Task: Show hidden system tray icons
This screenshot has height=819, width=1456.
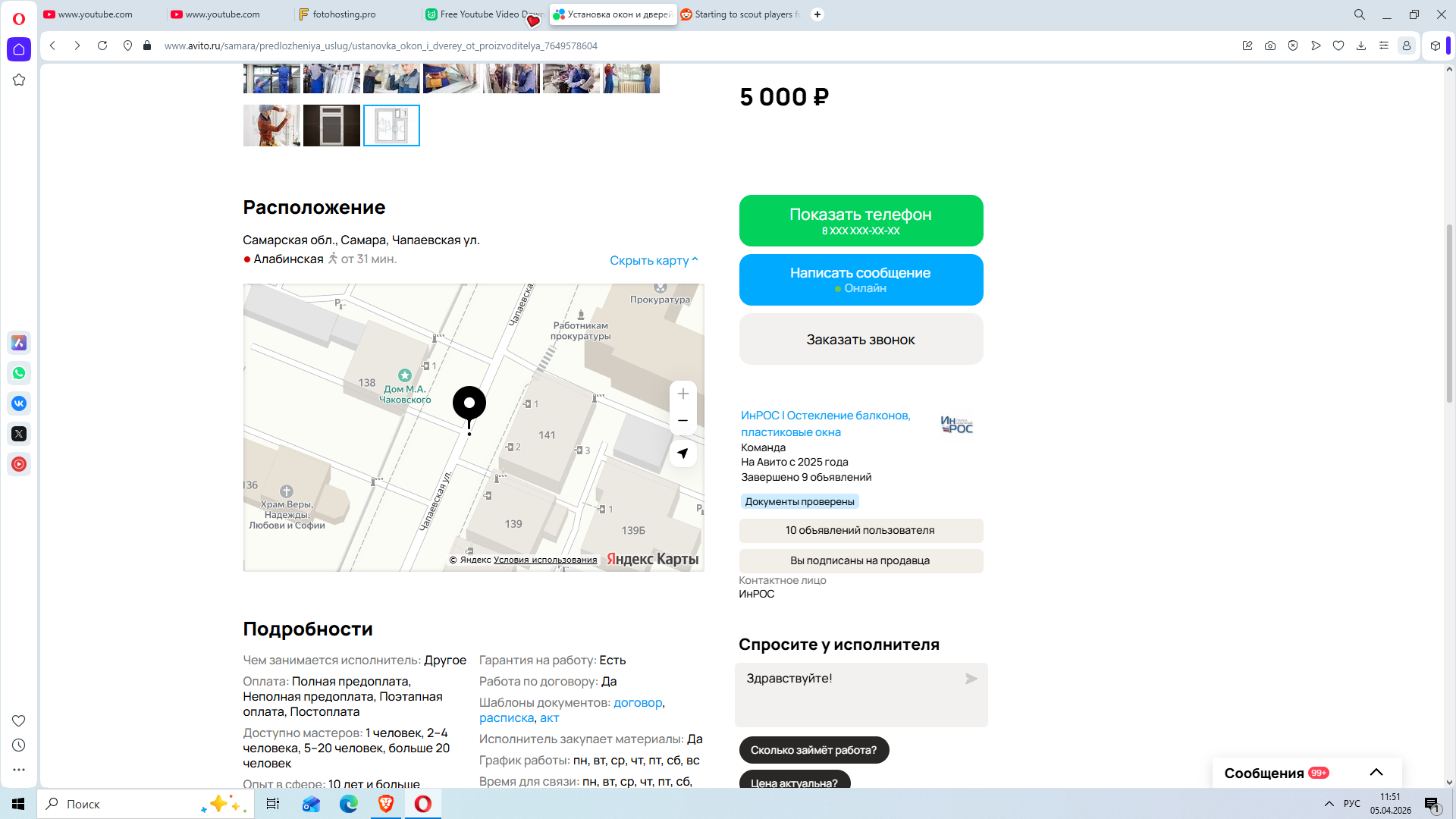Action: [1329, 804]
